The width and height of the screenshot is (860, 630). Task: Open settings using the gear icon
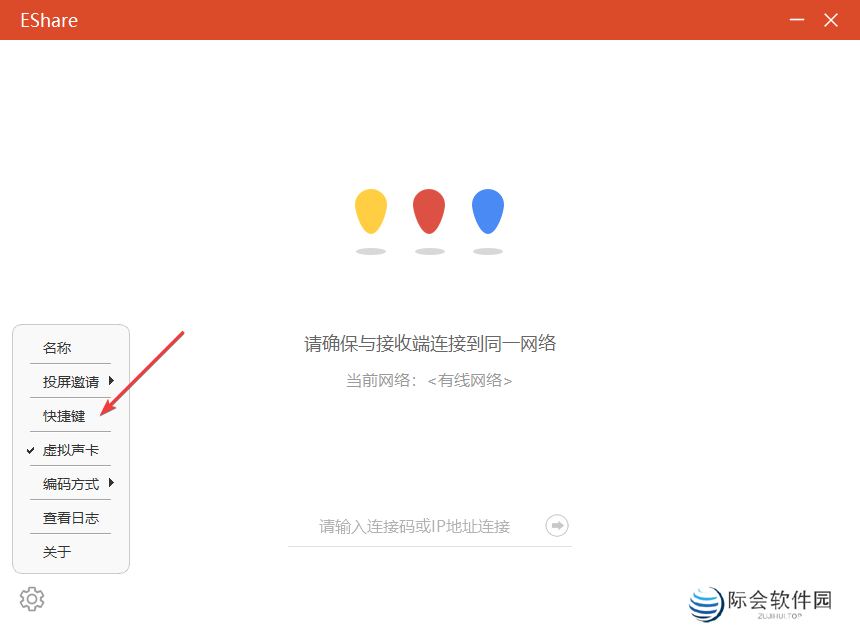[x=31, y=598]
